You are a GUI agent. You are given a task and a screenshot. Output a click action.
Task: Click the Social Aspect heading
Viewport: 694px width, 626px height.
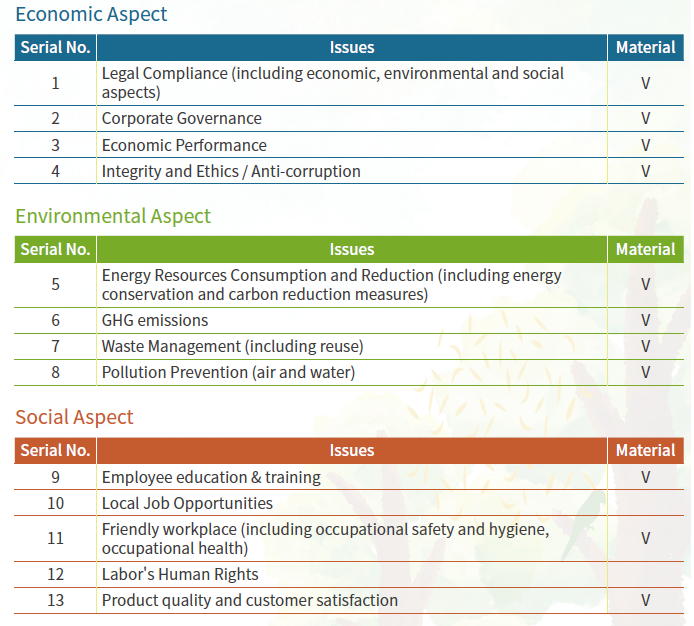tap(74, 417)
